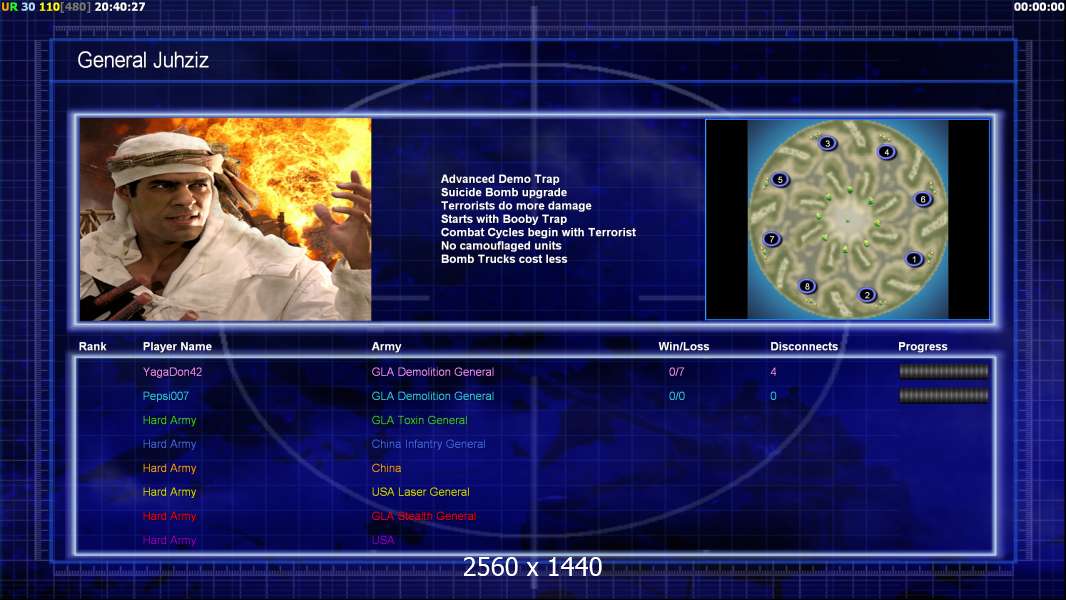The height and width of the screenshot is (600, 1066).
Task: Click start position marker 1 on map
Action: tap(914, 259)
